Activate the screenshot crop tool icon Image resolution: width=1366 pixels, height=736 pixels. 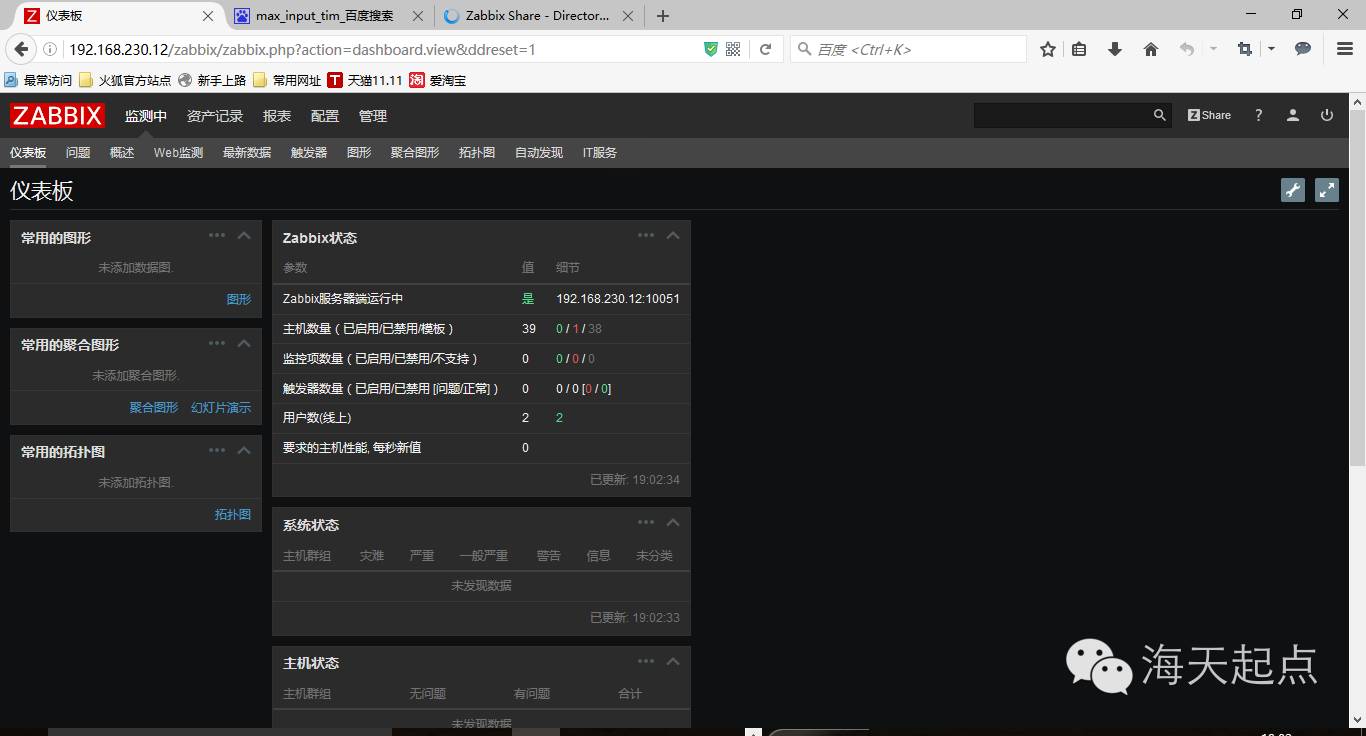1245,49
